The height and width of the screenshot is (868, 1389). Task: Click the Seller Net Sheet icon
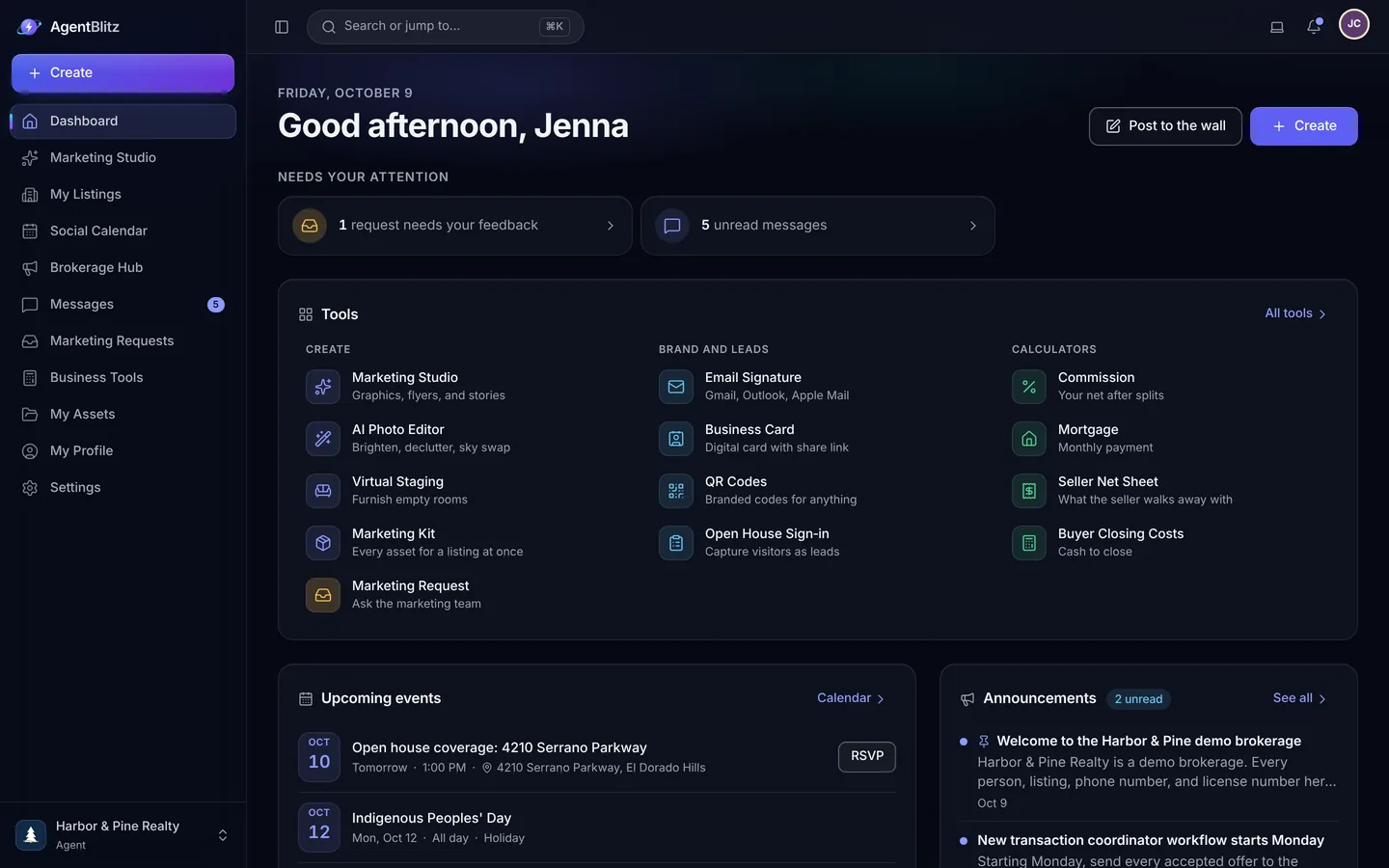(1029, 491)
